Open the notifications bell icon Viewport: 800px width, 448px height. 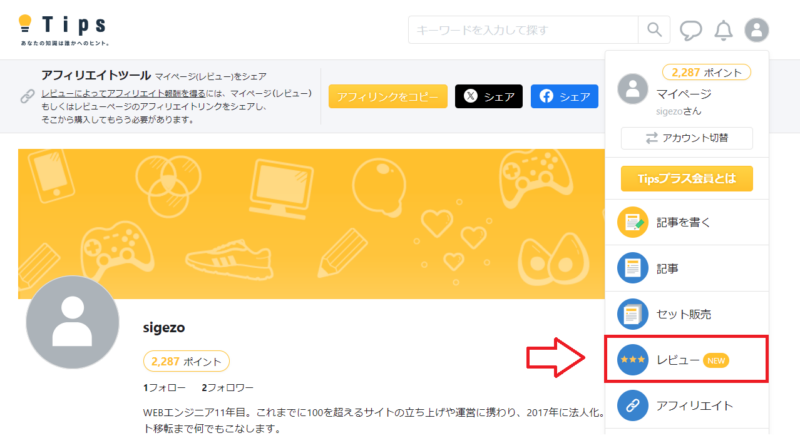pos(723,30)
